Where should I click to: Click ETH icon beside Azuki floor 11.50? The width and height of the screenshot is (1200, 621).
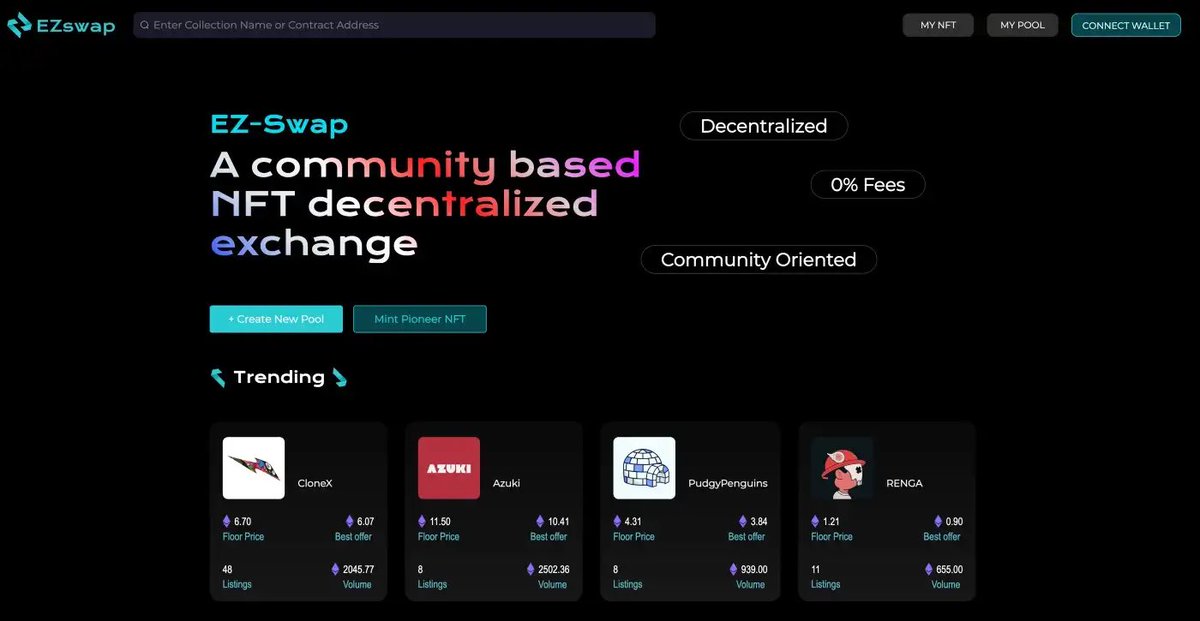[x=421, y=521]
